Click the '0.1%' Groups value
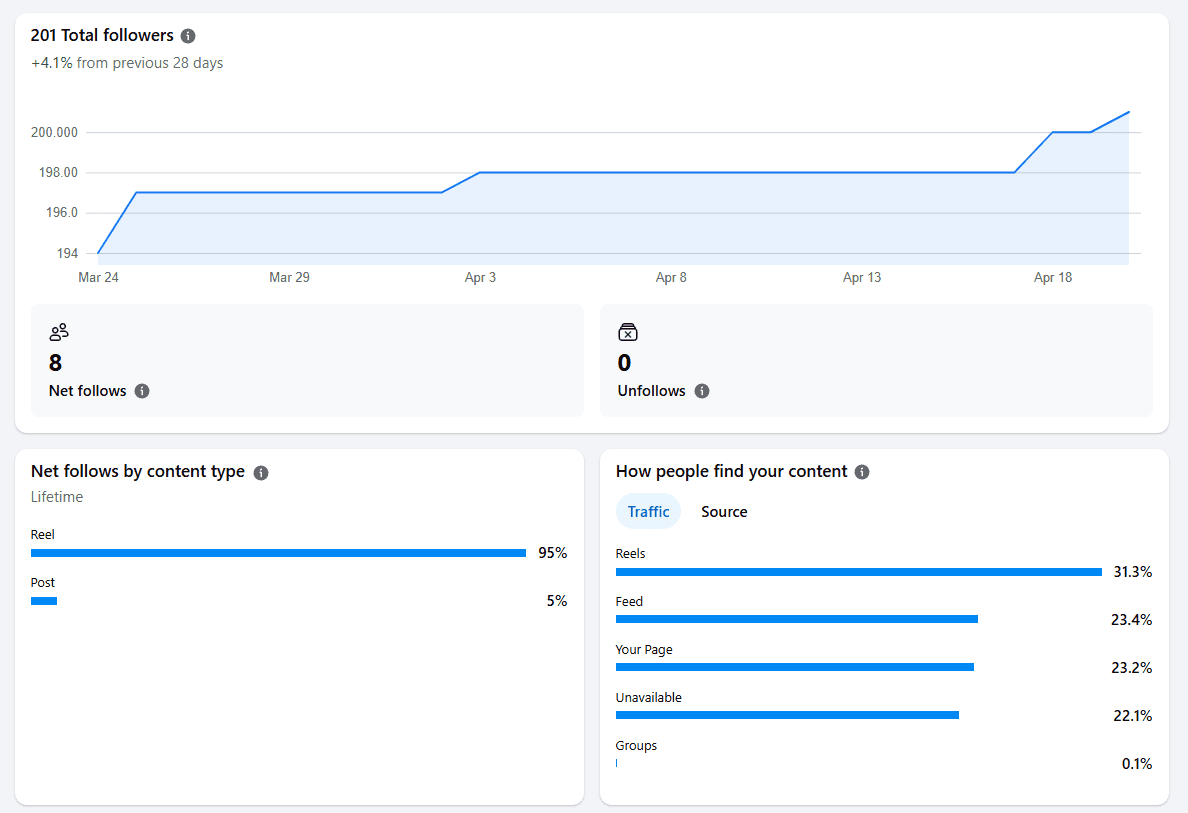 [1136, 764]
